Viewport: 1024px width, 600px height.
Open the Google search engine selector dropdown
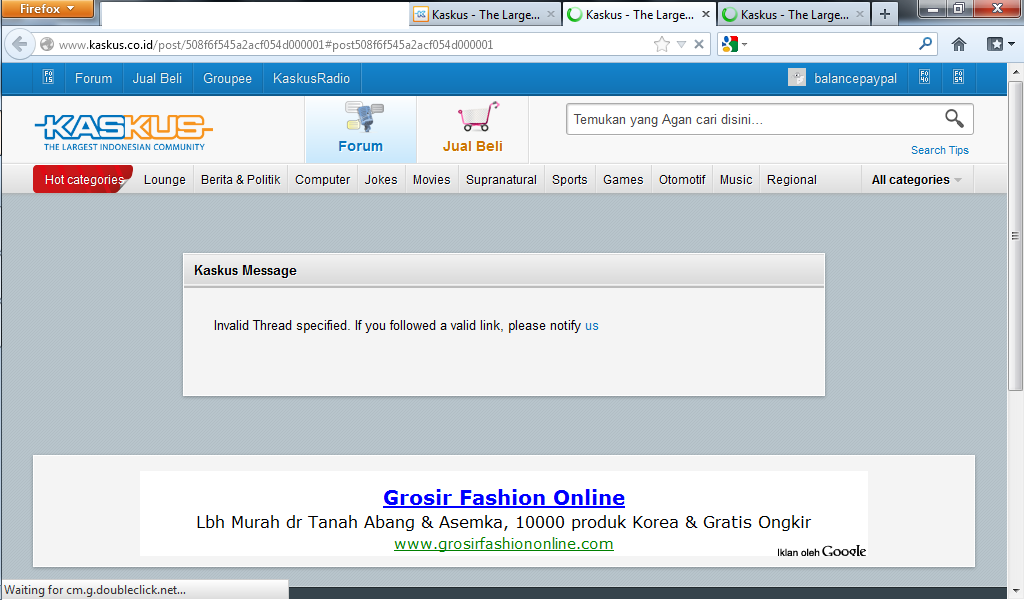point(733,44)
